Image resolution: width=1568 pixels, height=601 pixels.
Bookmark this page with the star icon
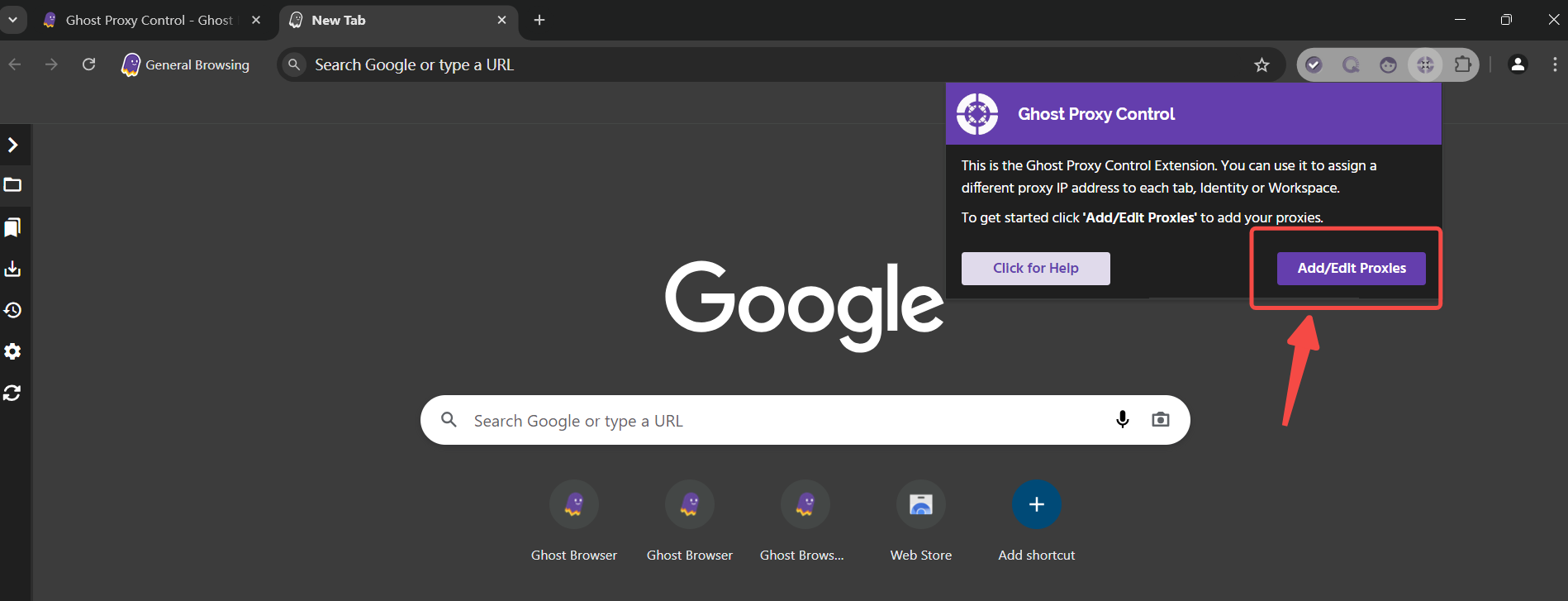(1262, 64)
